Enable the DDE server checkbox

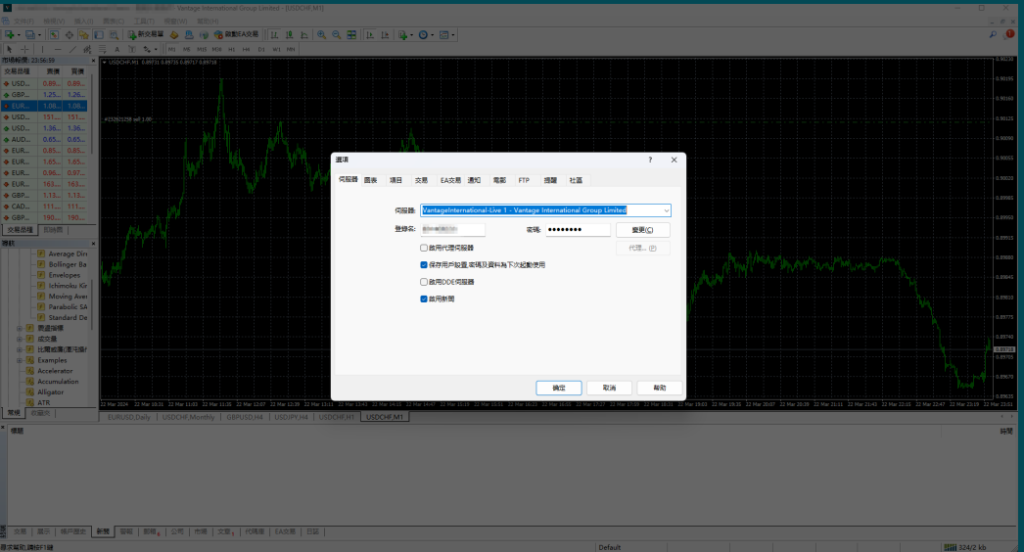point(424,282)
